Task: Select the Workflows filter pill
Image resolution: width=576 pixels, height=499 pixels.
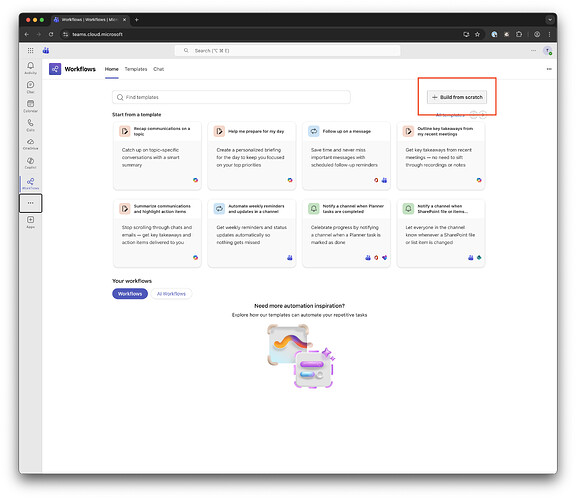Action: coord(130,294)
